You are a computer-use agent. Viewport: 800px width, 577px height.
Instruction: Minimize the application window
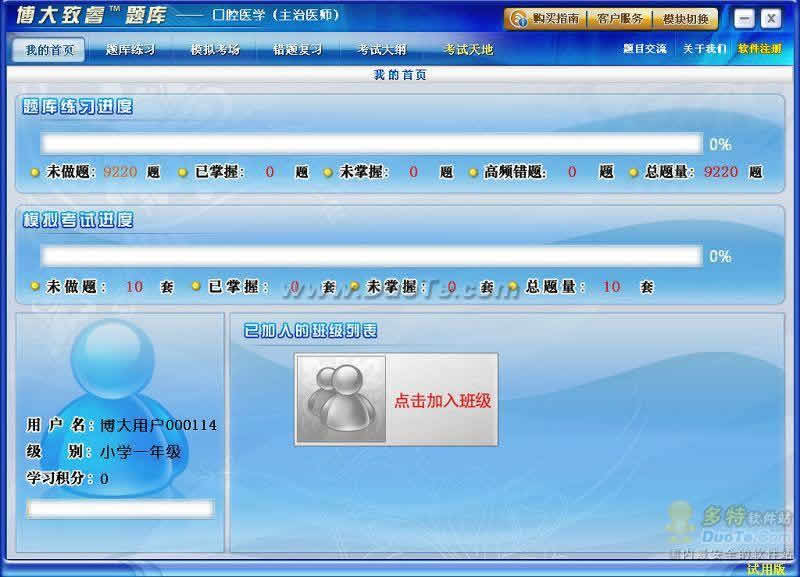pyautogui.click(x=743, y=19)
